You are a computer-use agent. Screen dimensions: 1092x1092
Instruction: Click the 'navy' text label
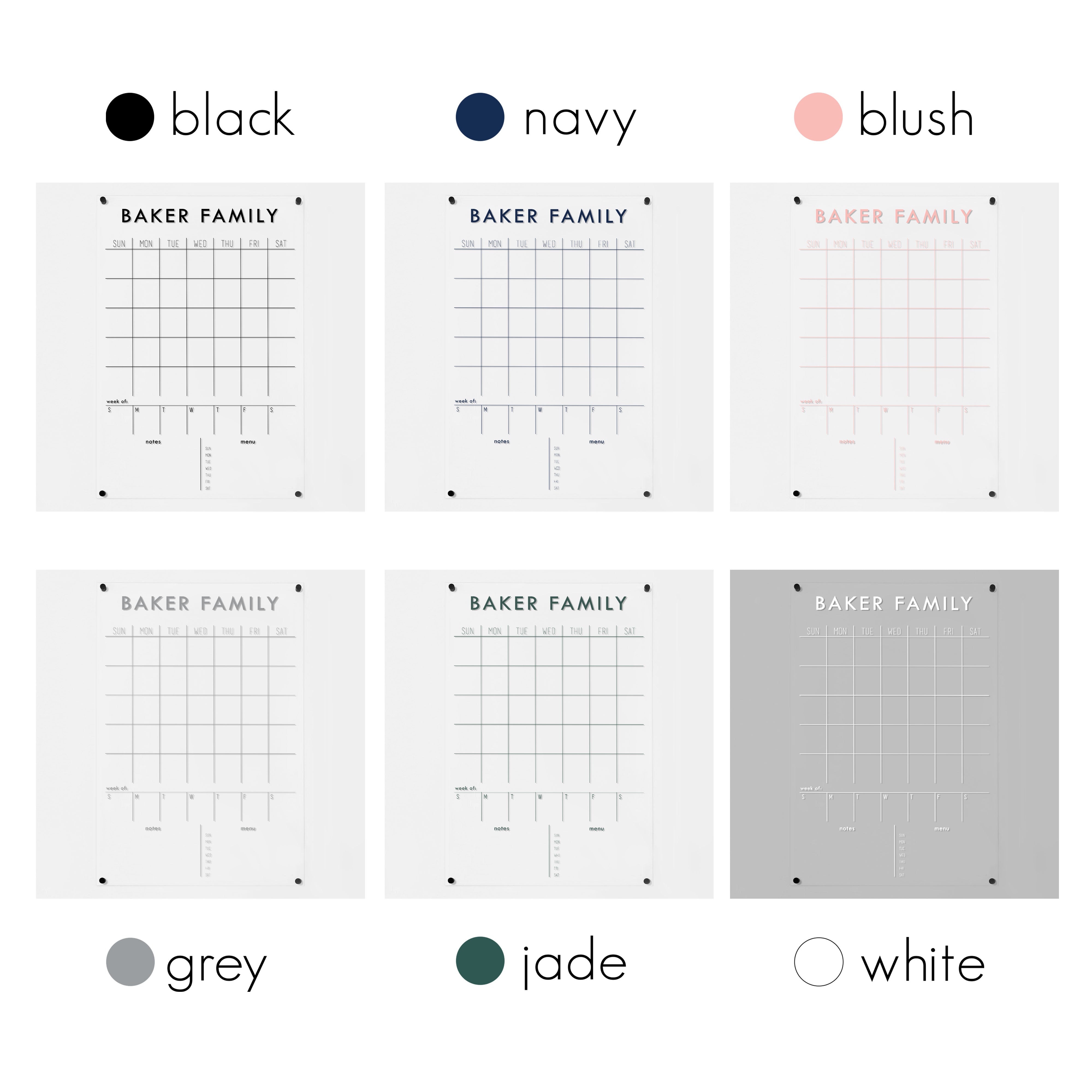coord(580,122)
